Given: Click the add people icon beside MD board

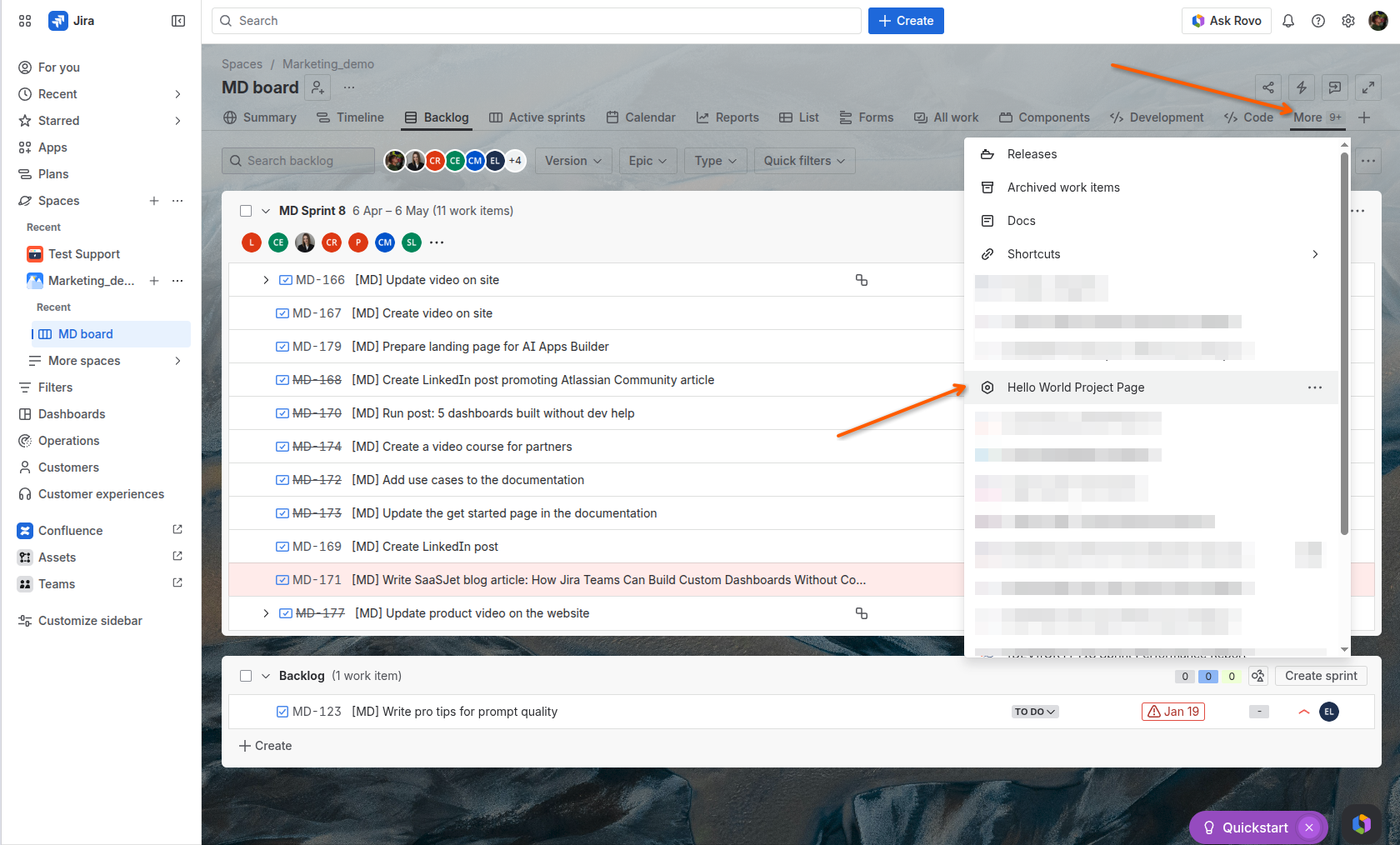Looking at the screenshot, I should pyautogui.click(x=317, y=87).
